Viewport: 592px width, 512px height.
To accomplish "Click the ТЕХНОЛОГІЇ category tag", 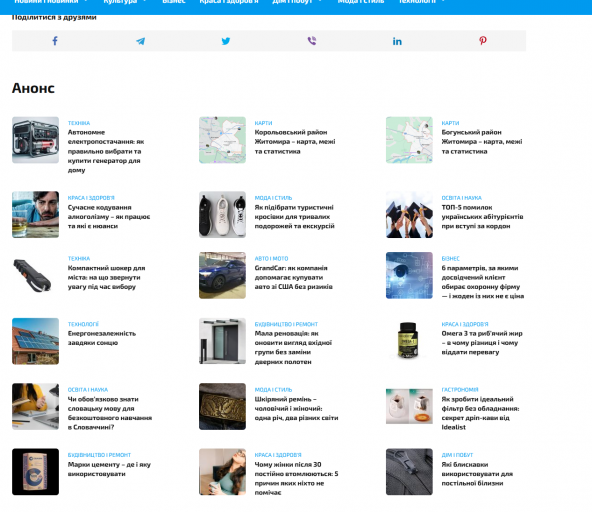I will [83, 324].
